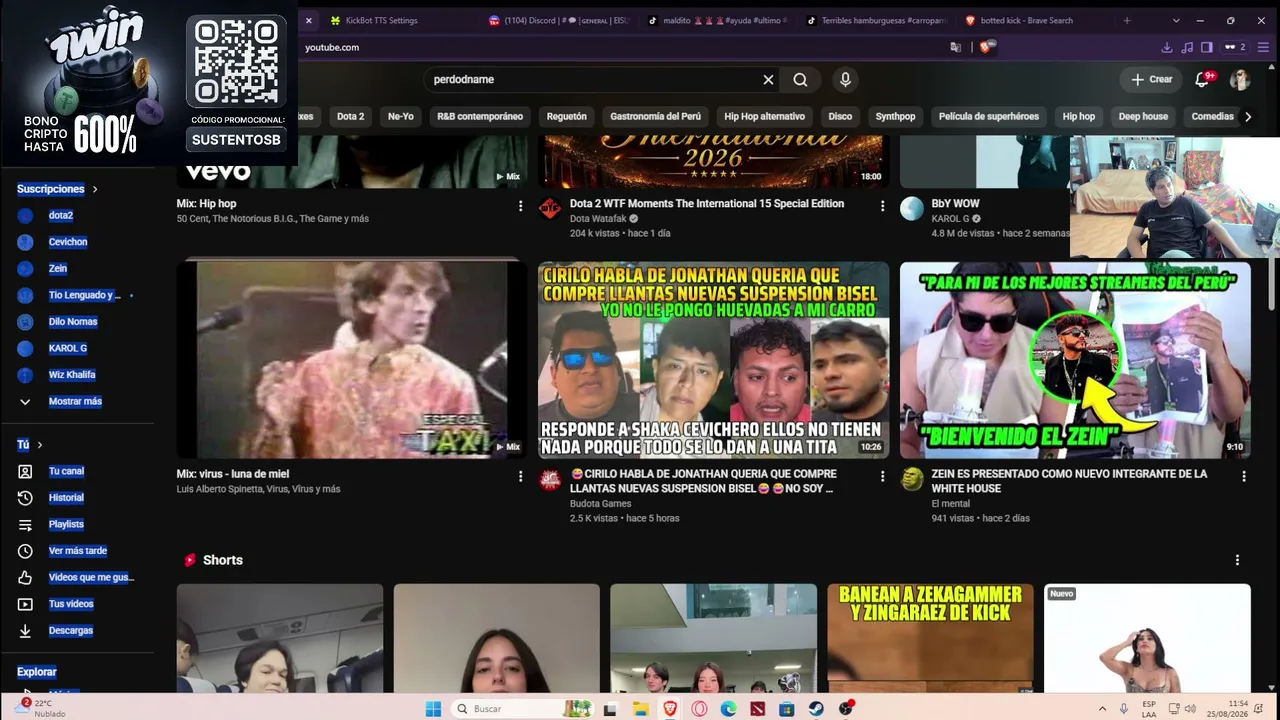Open the Descargas download icon

[x=25, y=631]
